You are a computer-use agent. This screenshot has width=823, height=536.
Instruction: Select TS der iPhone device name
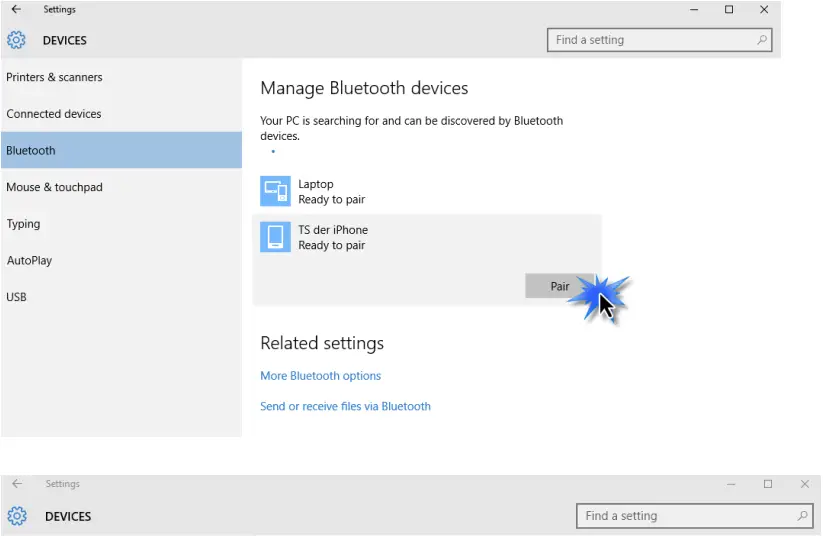click(333, 230)
